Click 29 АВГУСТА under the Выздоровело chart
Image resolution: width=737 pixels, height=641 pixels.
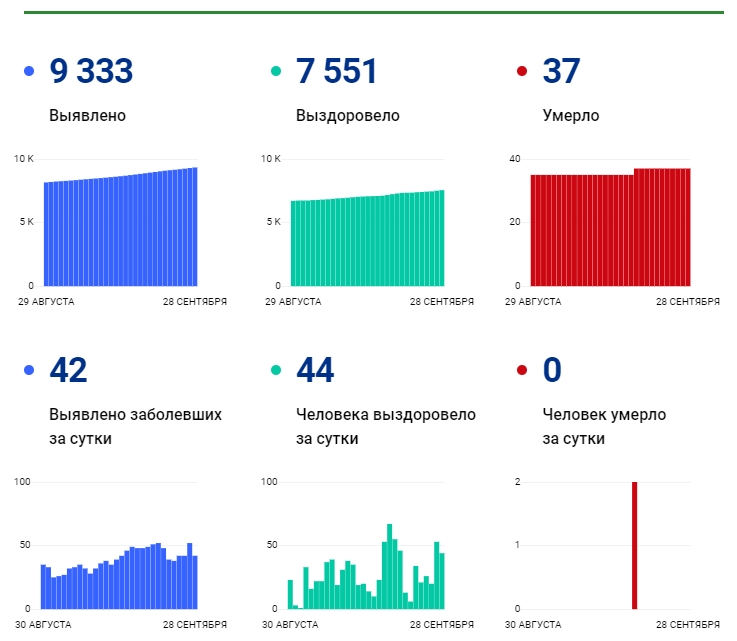point(293,302)
